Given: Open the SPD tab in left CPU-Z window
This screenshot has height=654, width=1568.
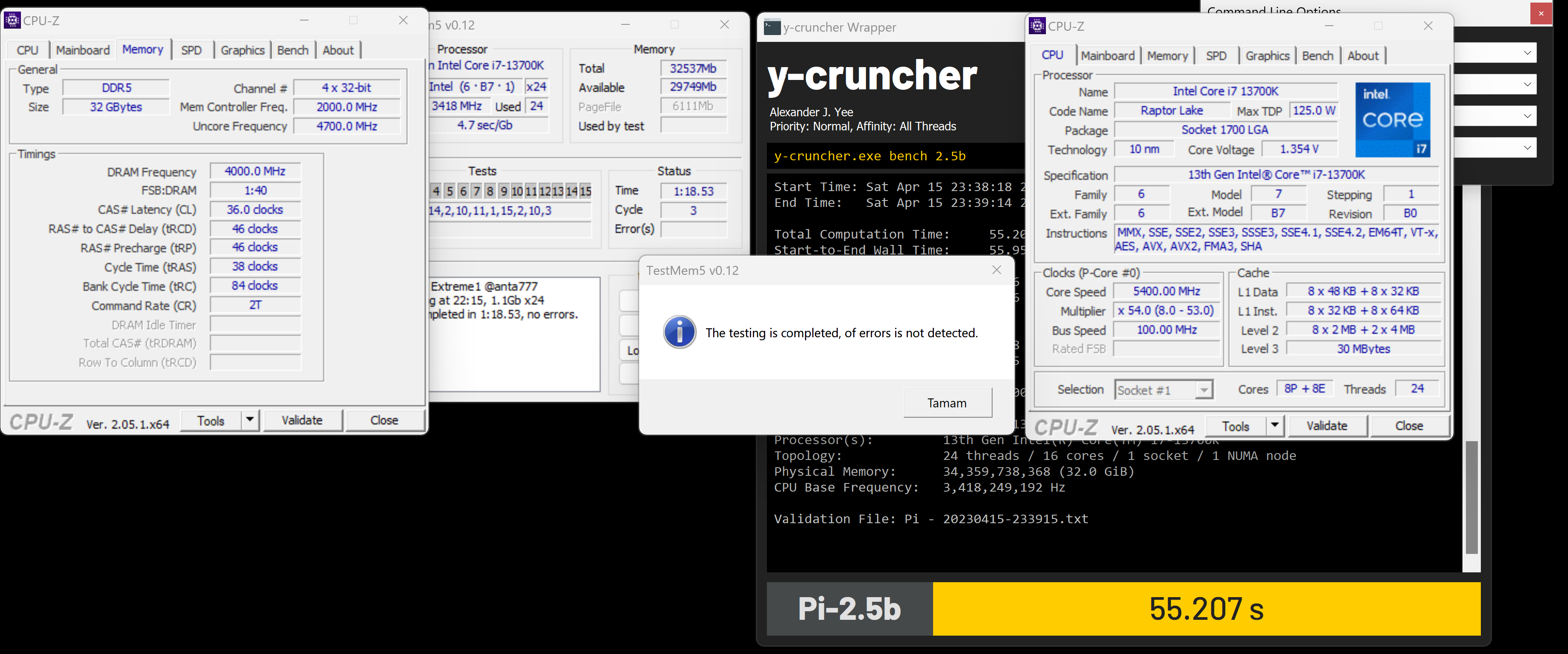Looking at the screenshot, I should [x=191, y=50].
